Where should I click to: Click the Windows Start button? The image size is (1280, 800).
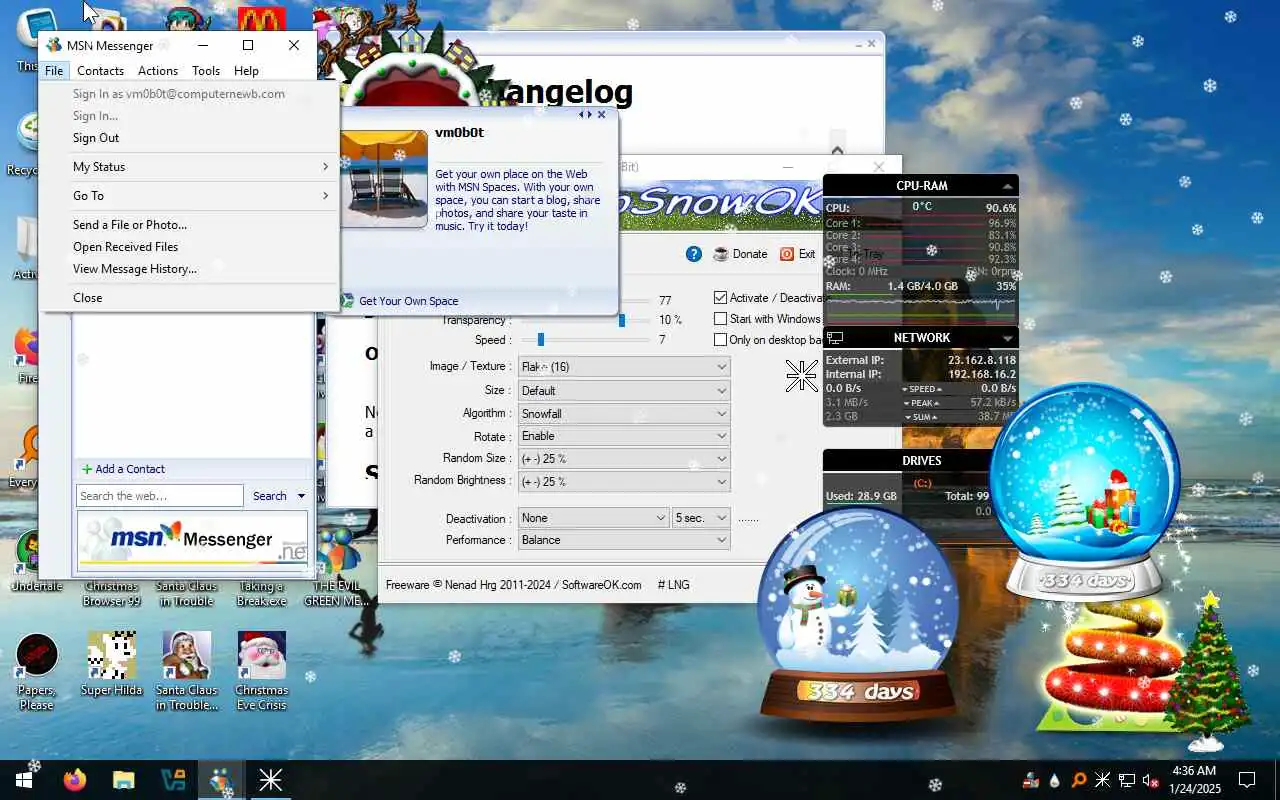pos(24,779)
